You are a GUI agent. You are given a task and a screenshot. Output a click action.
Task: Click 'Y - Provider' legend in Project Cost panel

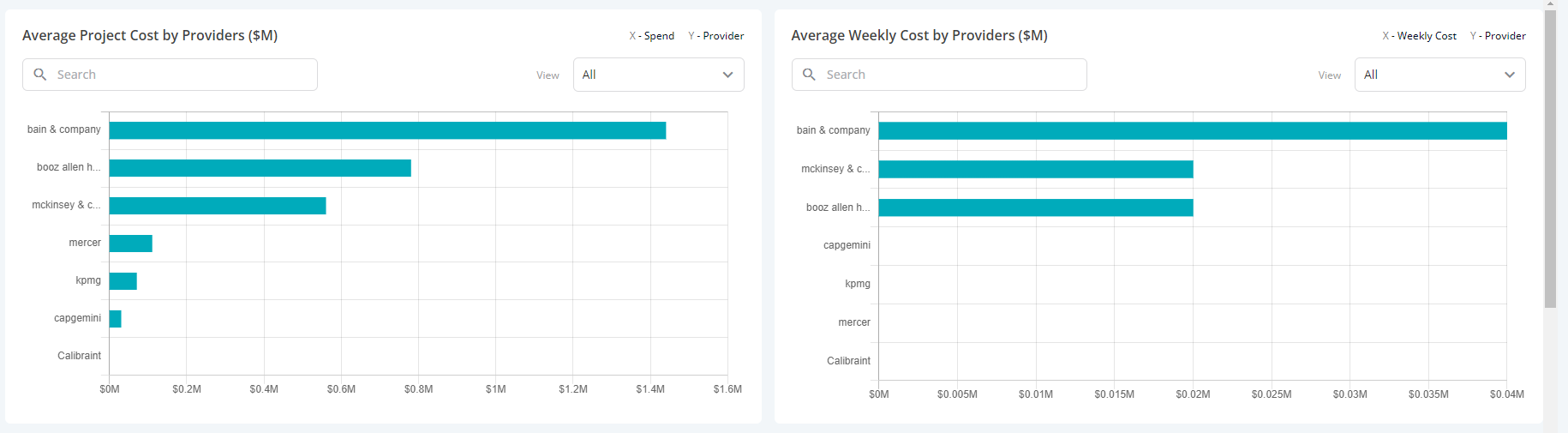click(716, 36)
